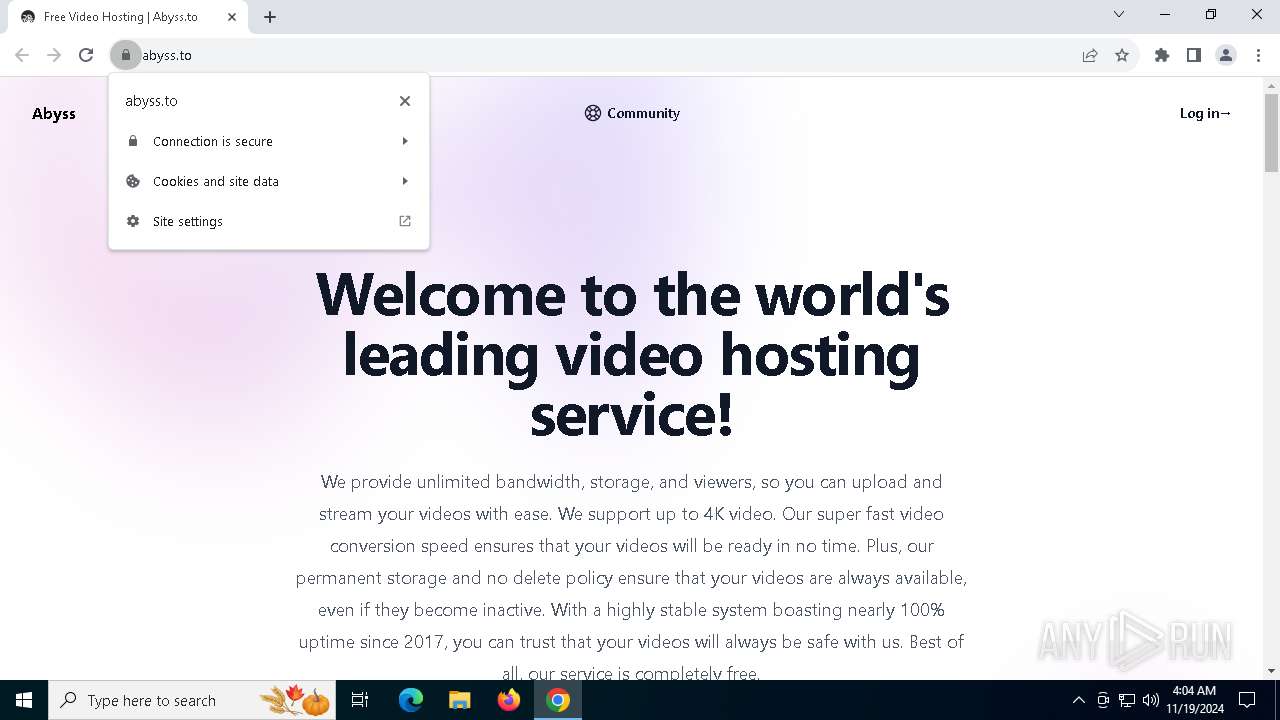The width and height of the screenshot is (1280, 720).
Task: Click the taskbar search box
Action: click(194, 700)
